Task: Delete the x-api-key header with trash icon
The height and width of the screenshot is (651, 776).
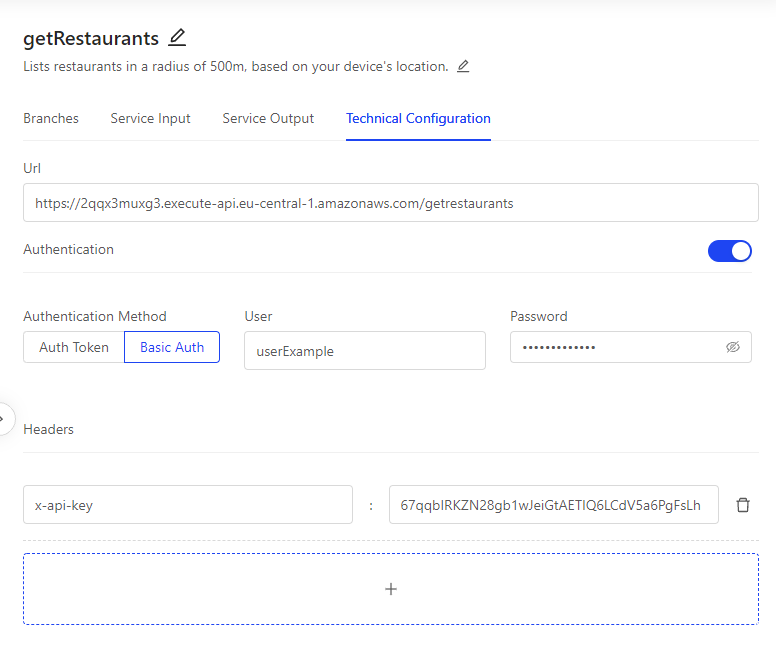Action: [743, 505]
